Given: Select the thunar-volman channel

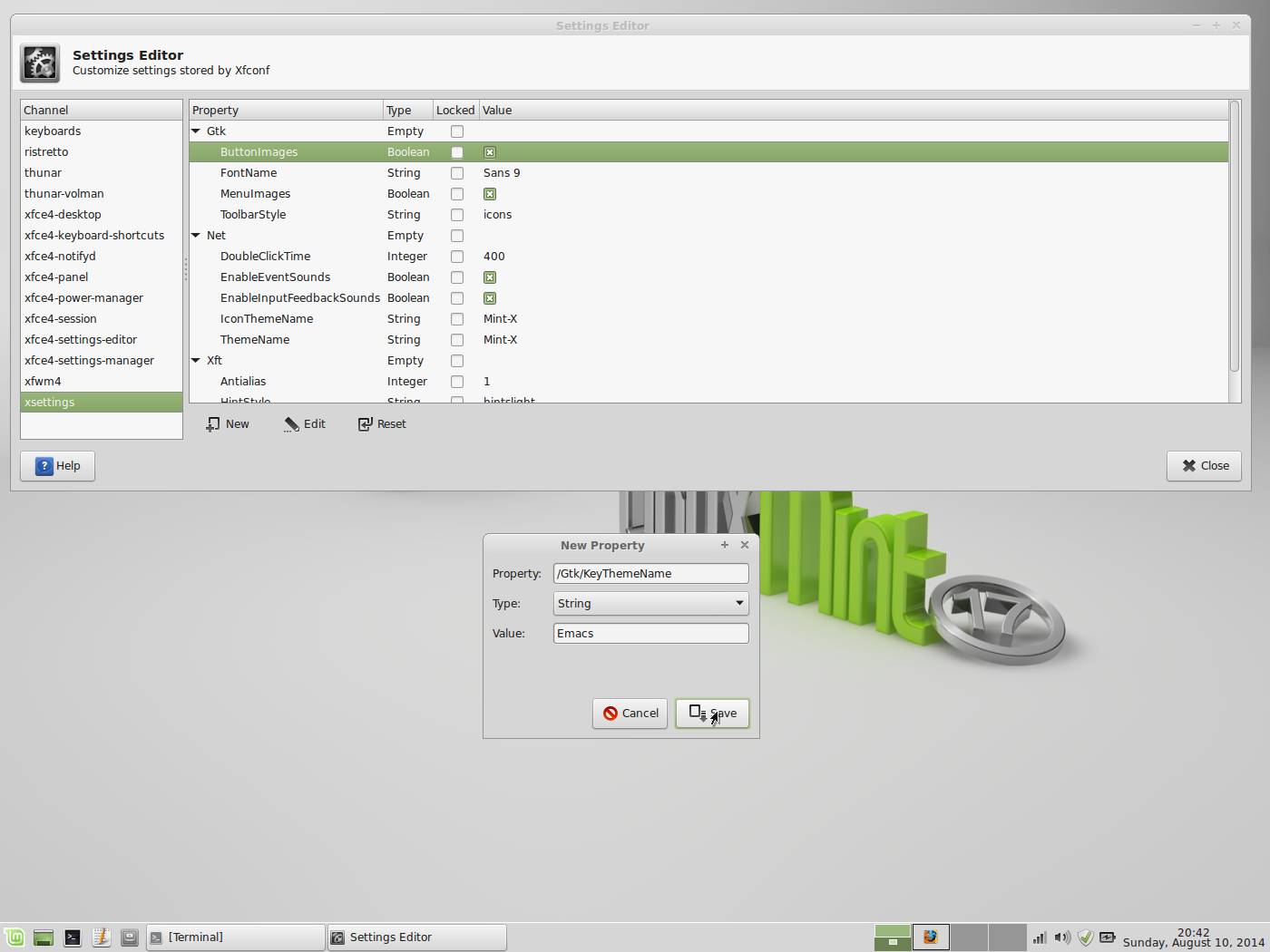Looking at the screenshot, I should click(102, 194).
